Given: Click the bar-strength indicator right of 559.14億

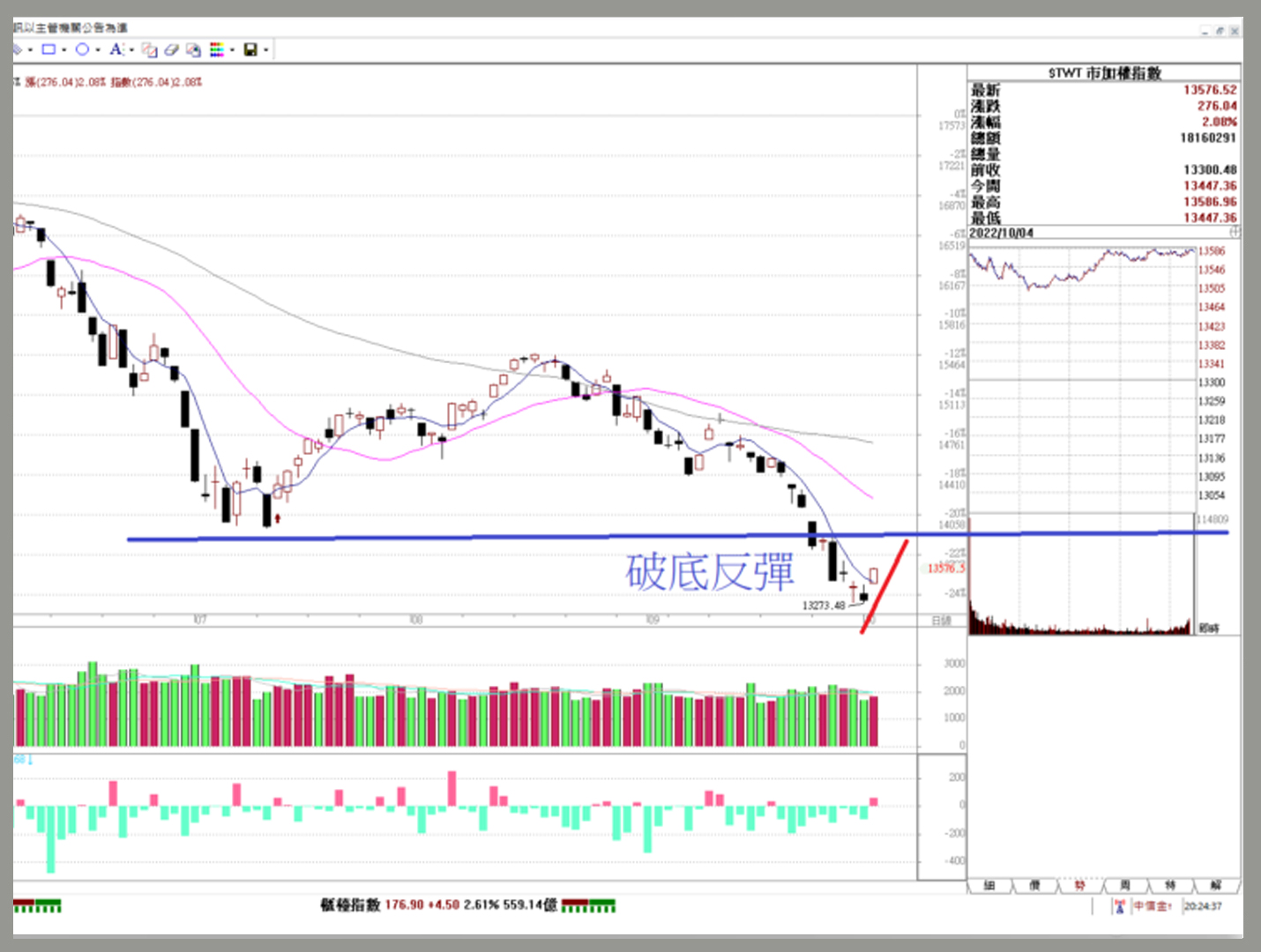Looking at the screenshot, I should [588, 905].
